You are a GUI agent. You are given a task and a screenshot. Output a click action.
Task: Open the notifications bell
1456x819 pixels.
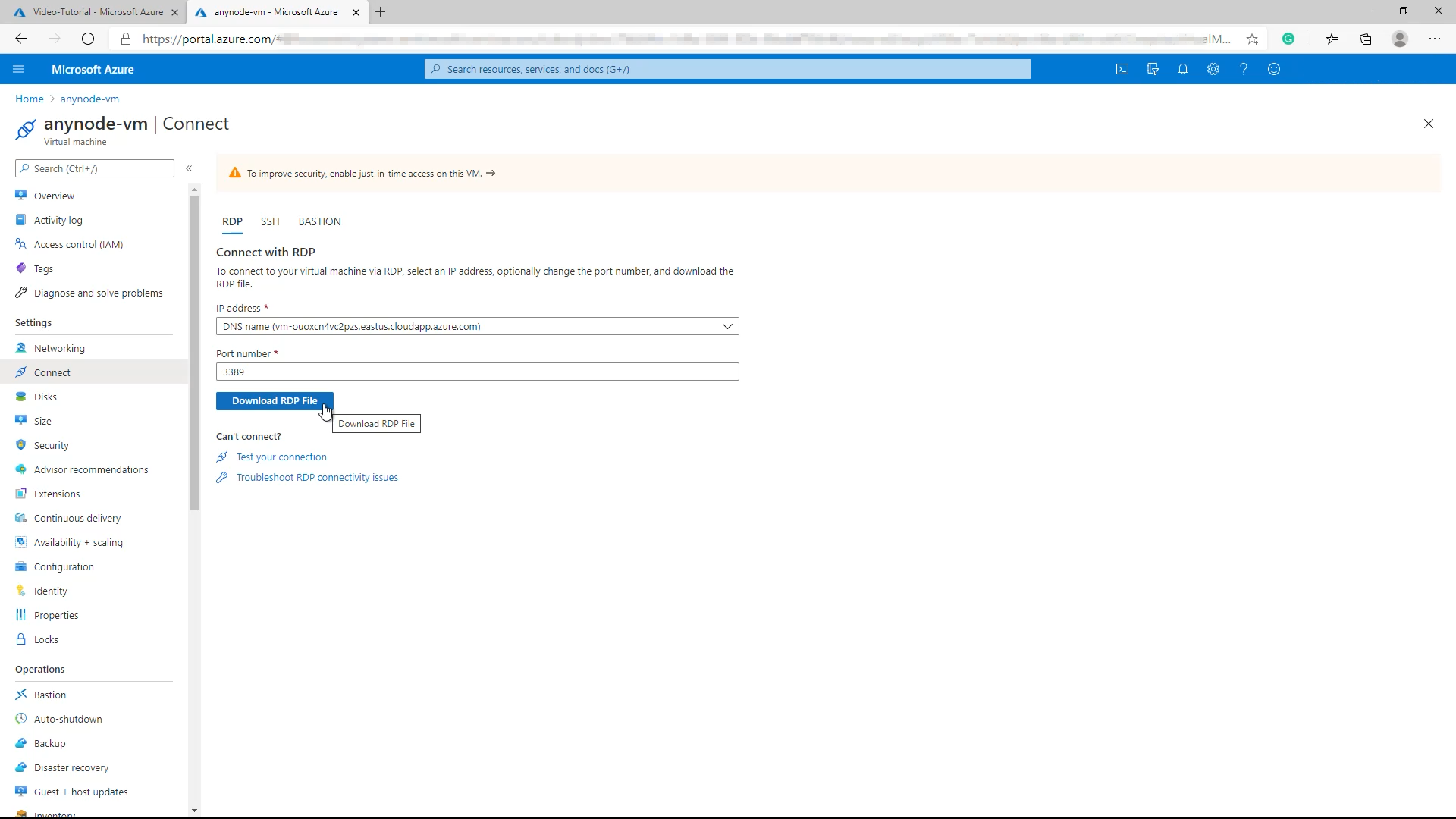click(x=1183, y=69)
